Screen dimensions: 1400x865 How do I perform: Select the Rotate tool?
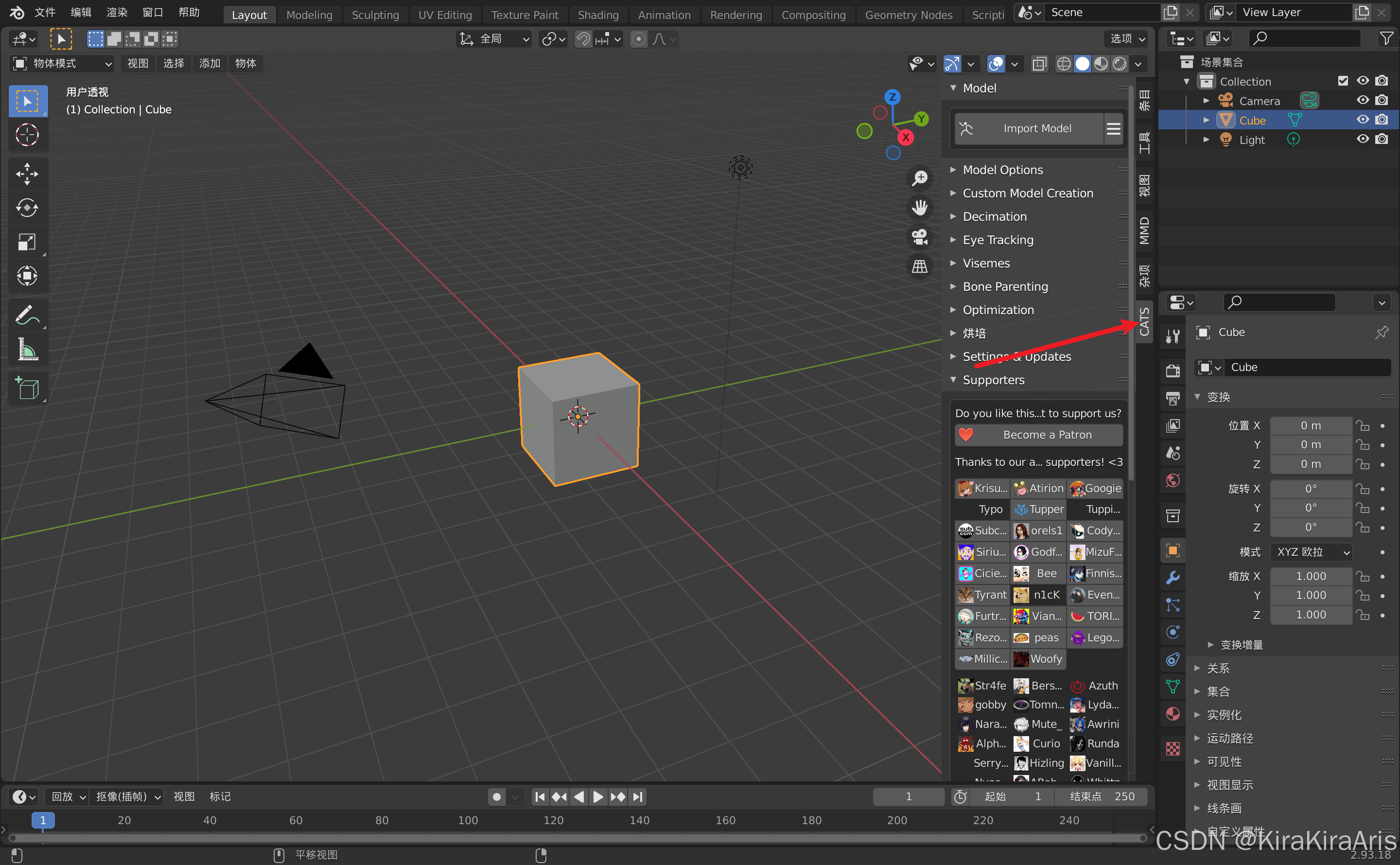(x=27, y=208)
